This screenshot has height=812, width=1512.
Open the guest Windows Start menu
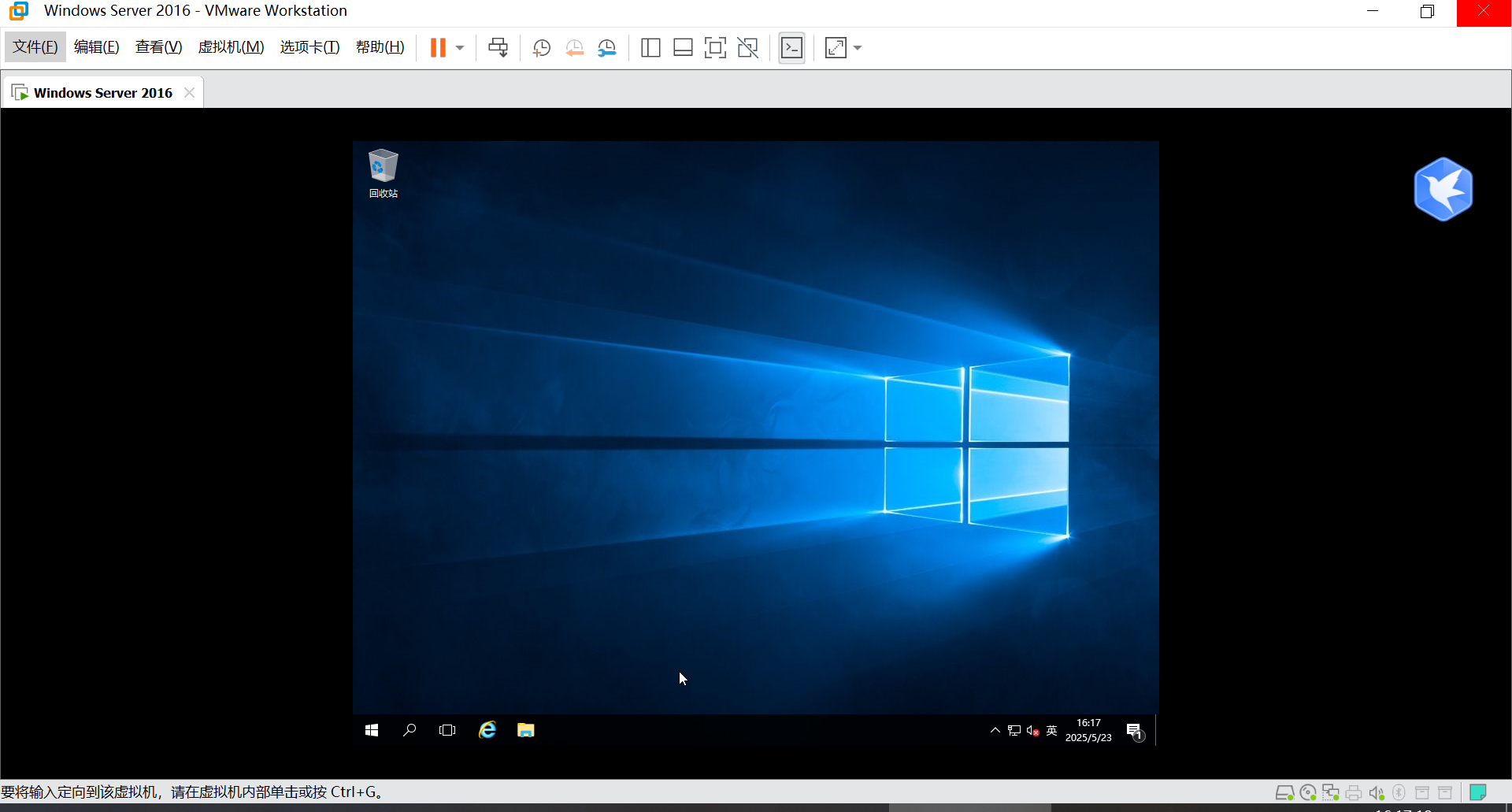pos(372,731)
